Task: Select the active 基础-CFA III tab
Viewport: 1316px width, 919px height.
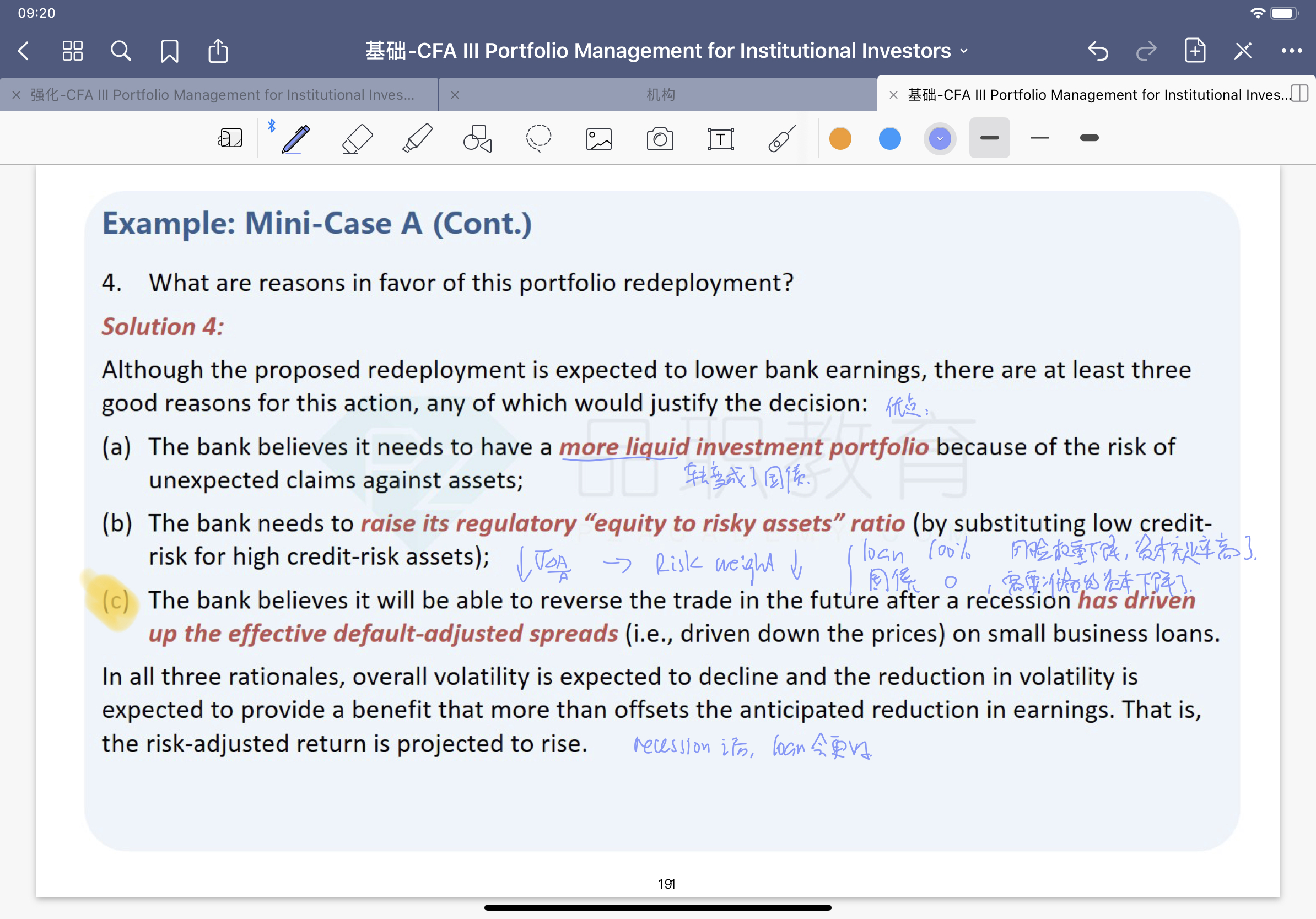Action: 1098,95
